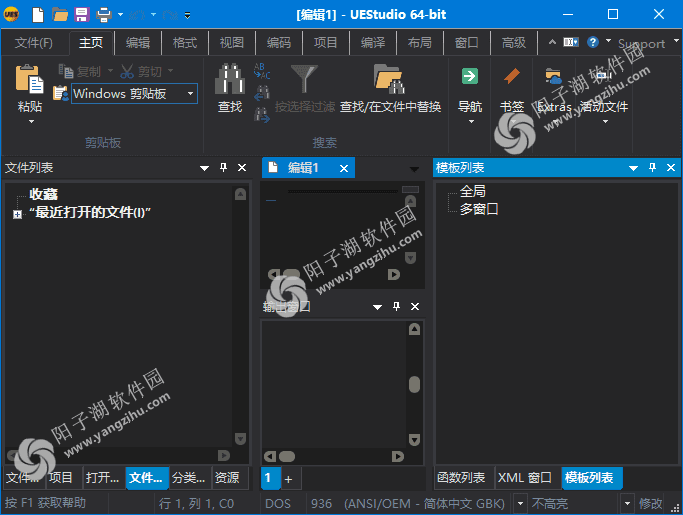Click the AB→AC replace icon

pos(262,71)
